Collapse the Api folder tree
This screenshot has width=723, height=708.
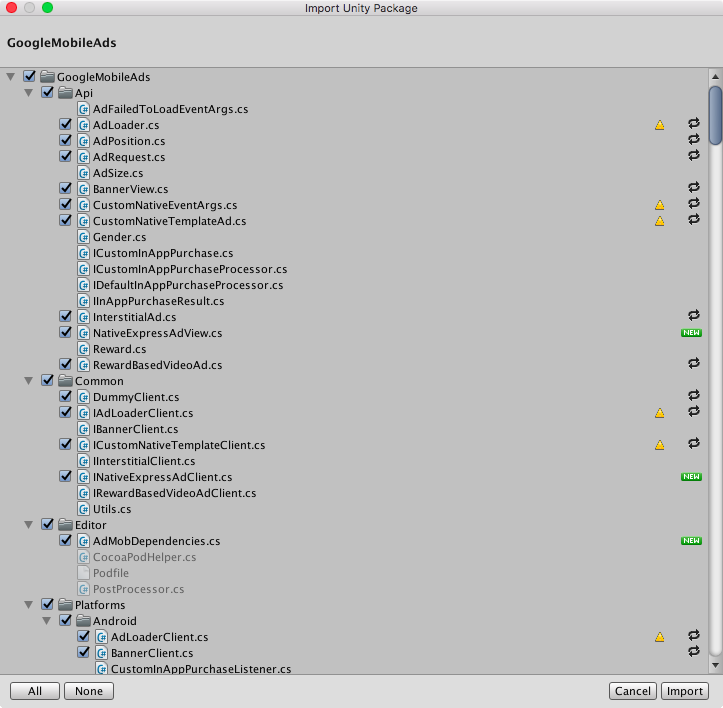[29, 93]
